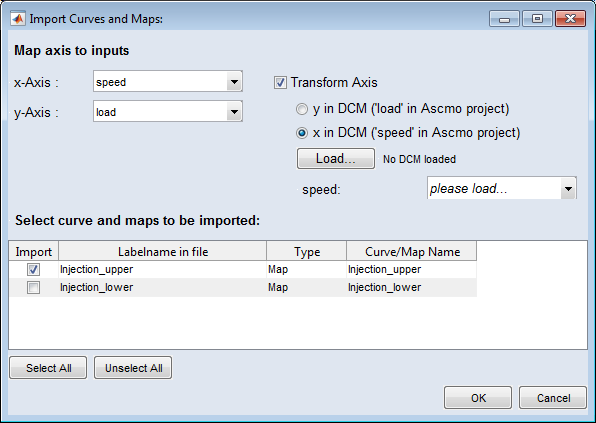596x423 pixels.
Task: Uncheck the Transform Axis checkbox
Action: pos(280,82)
